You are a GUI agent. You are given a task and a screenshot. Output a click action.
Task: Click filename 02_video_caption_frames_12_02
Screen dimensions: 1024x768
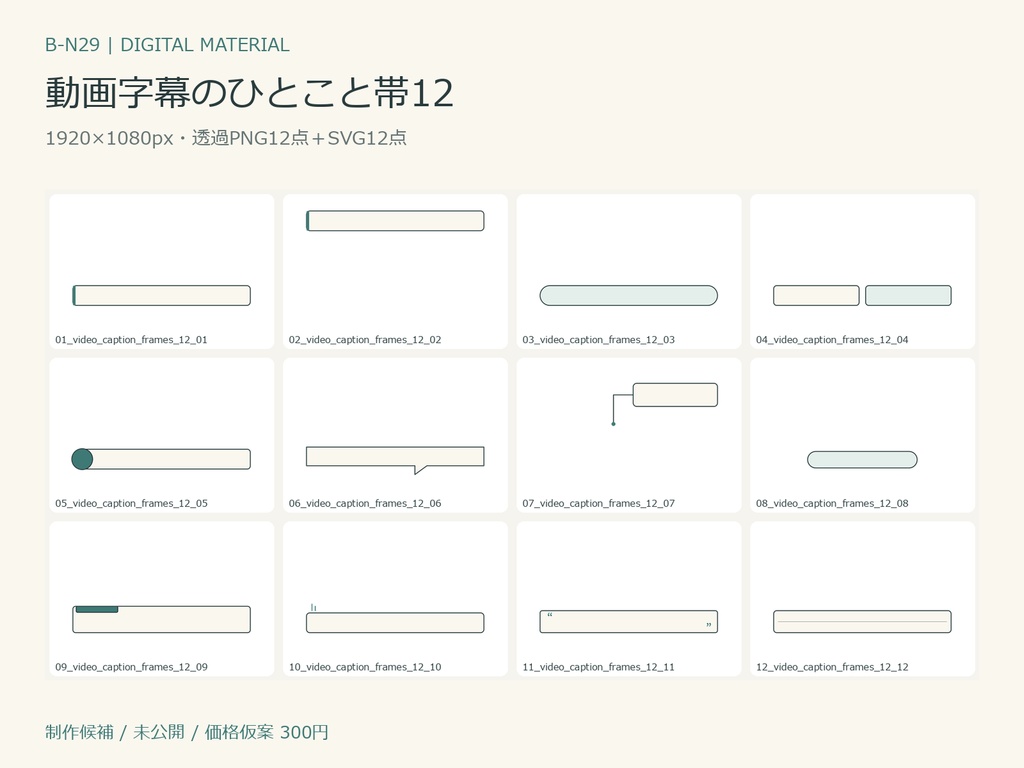[x=365, y=340]
